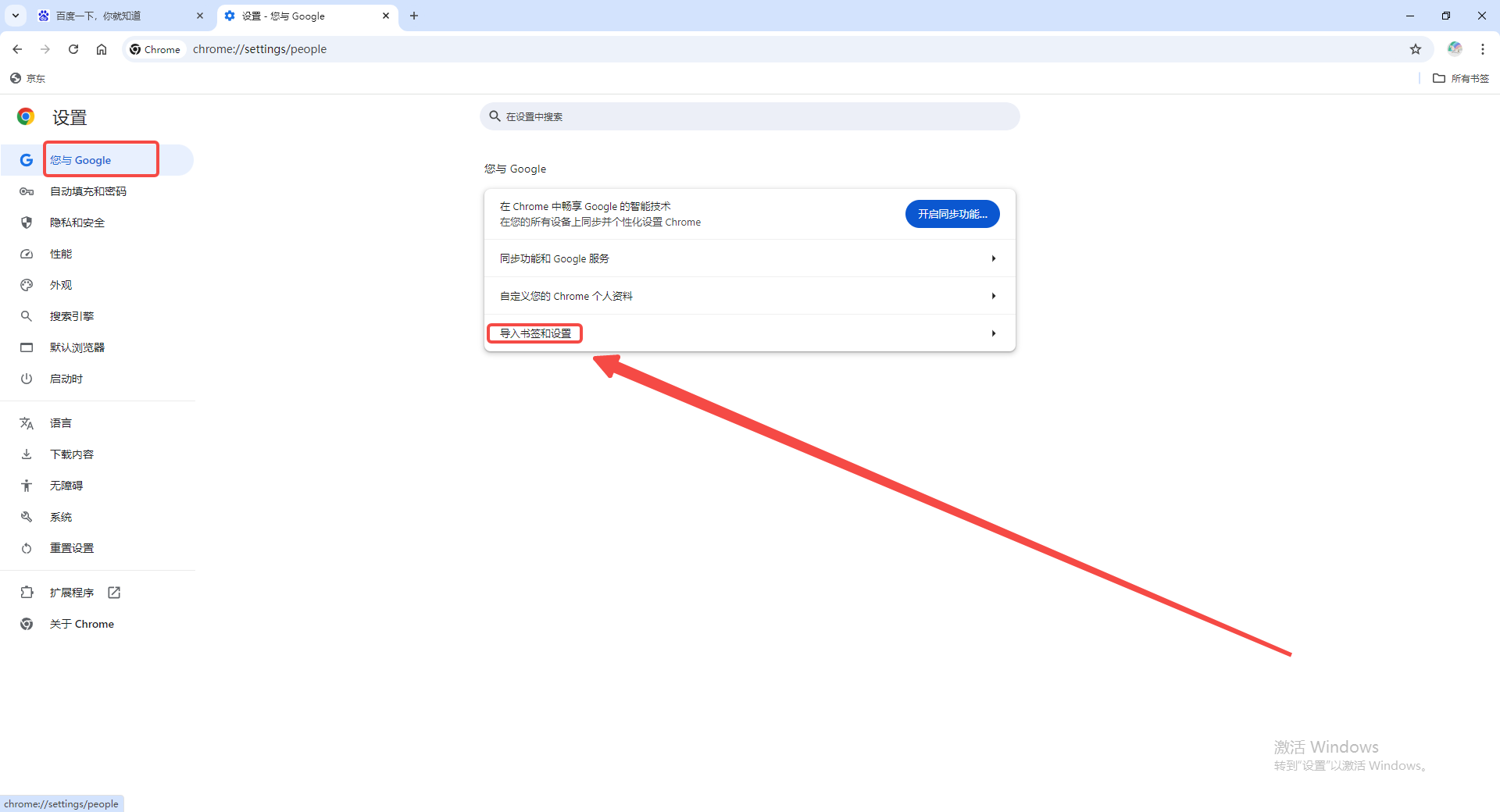Click the puzzle extensions icon
The image size is (1500, 812).
(27, 593)
